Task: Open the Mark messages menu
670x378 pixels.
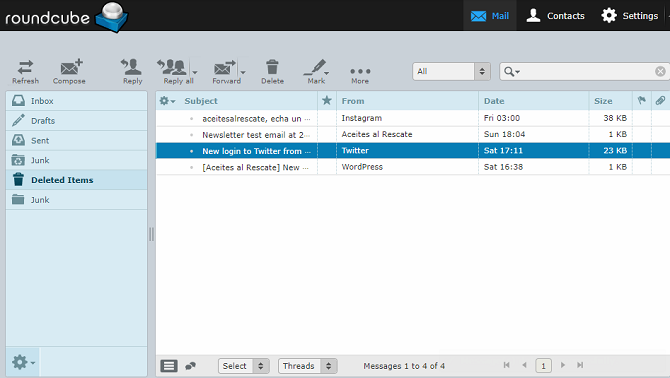Action: pos(316,71)
